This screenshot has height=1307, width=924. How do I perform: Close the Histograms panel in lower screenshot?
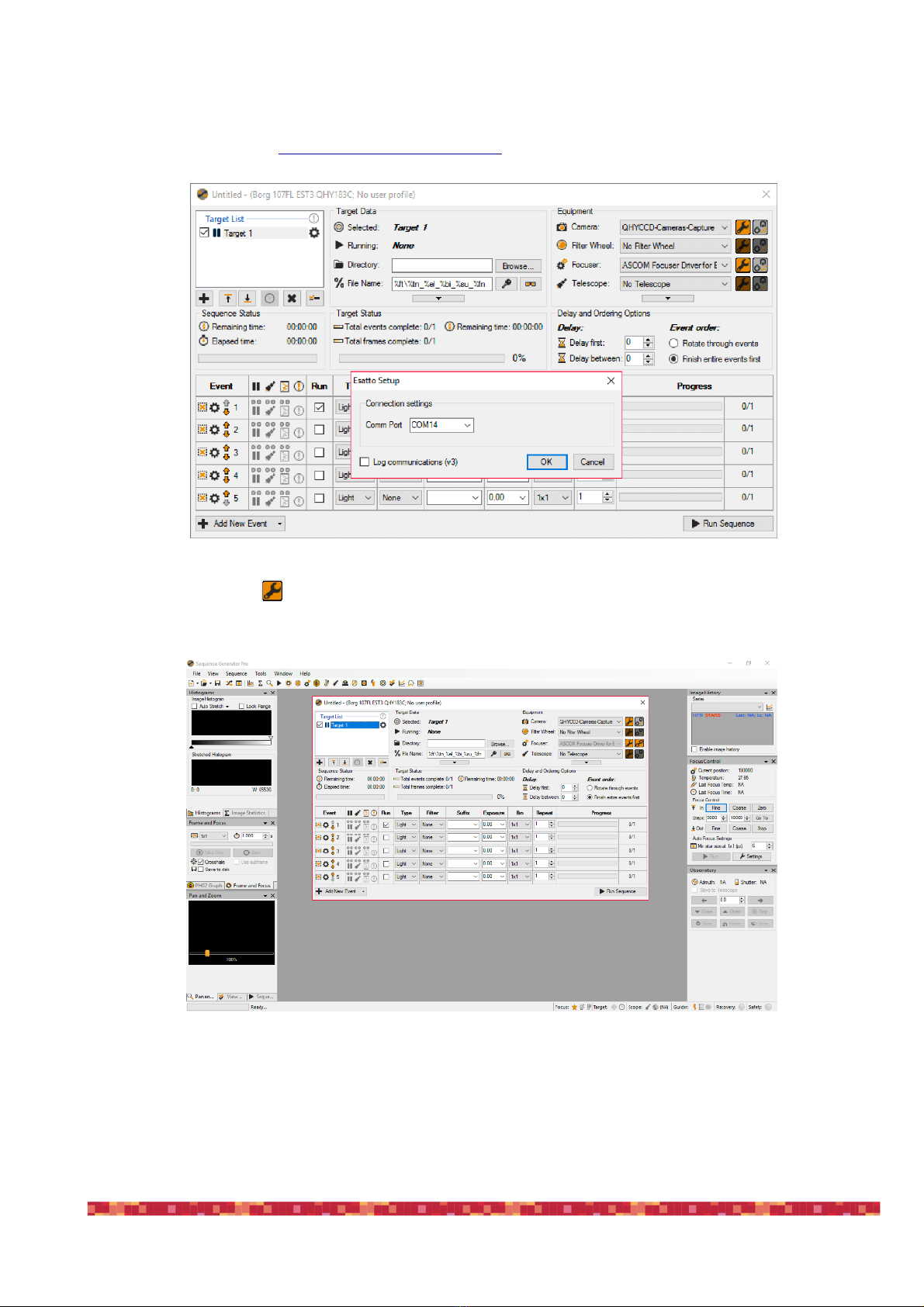(272, 693)
